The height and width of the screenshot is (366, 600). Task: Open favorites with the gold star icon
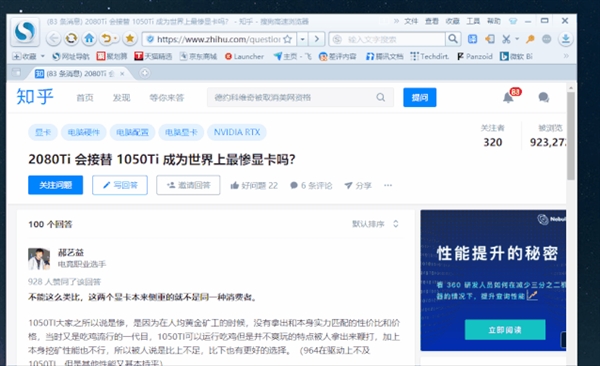130,38
